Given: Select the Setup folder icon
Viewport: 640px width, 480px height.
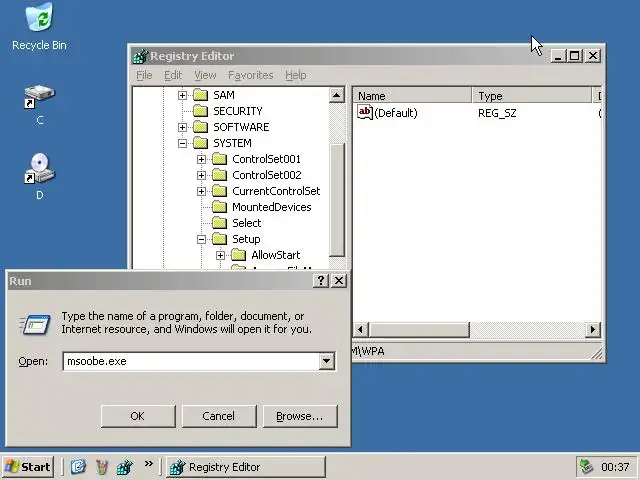Looking at the screenshot, I should pos(220,239).
